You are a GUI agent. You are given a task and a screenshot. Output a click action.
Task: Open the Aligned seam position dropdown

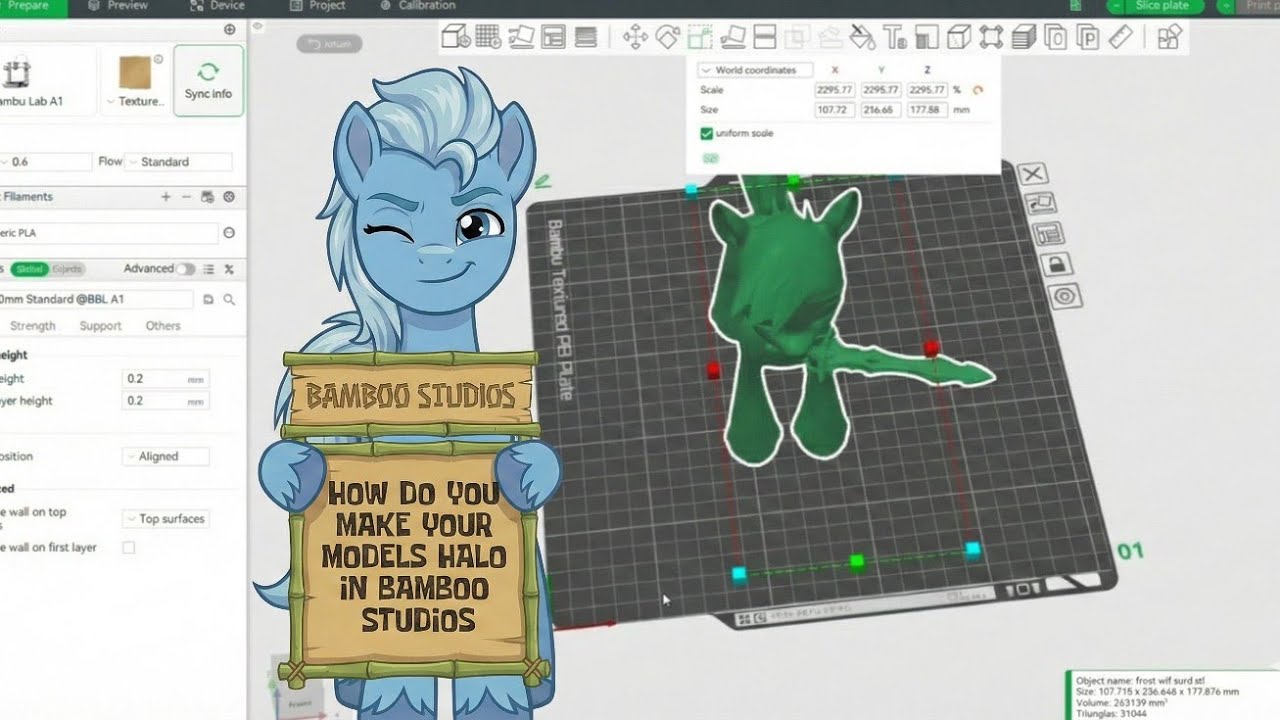(166, 456)
